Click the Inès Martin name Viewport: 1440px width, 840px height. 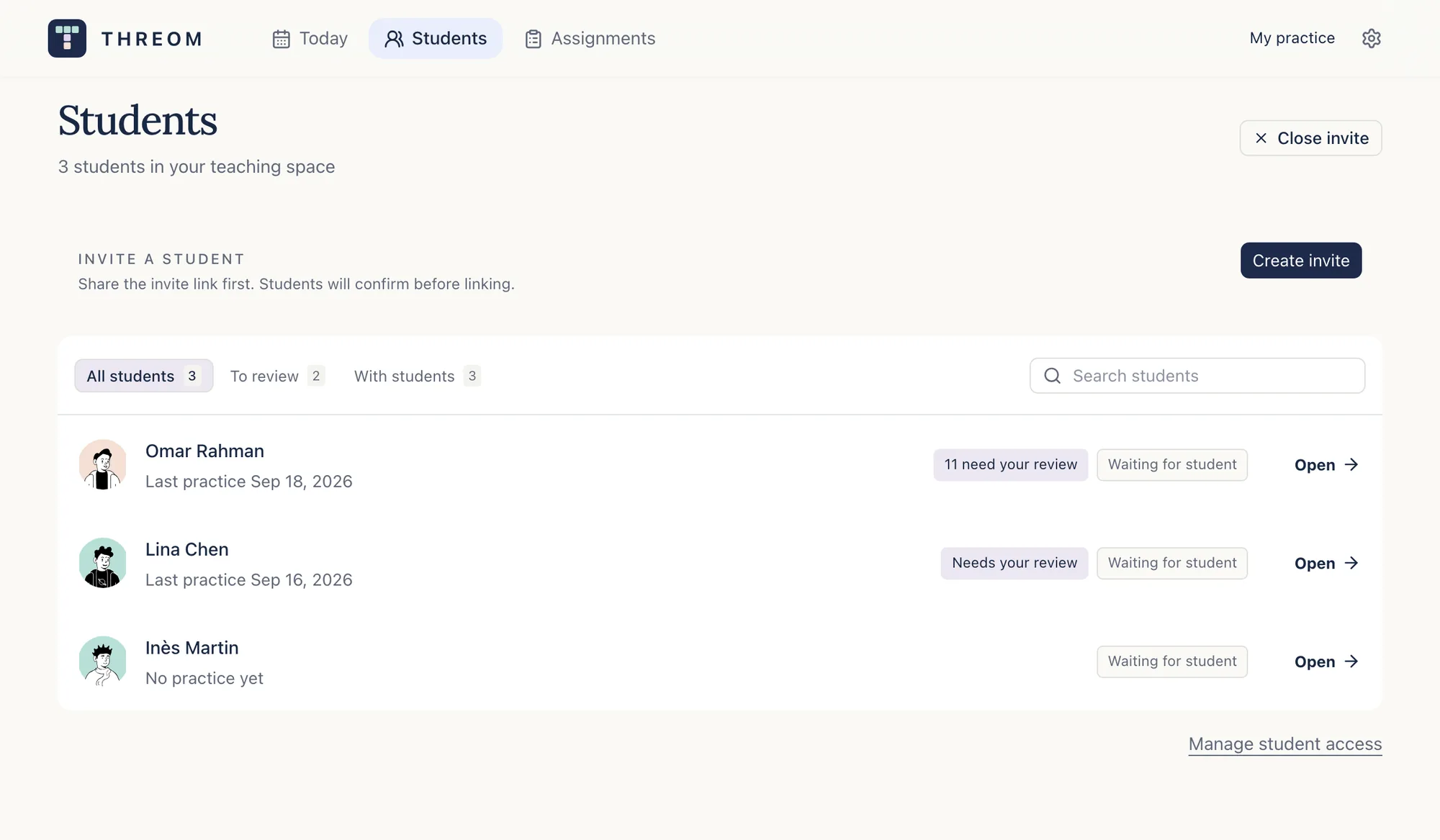pyautogui.click(x=192, y=648)
